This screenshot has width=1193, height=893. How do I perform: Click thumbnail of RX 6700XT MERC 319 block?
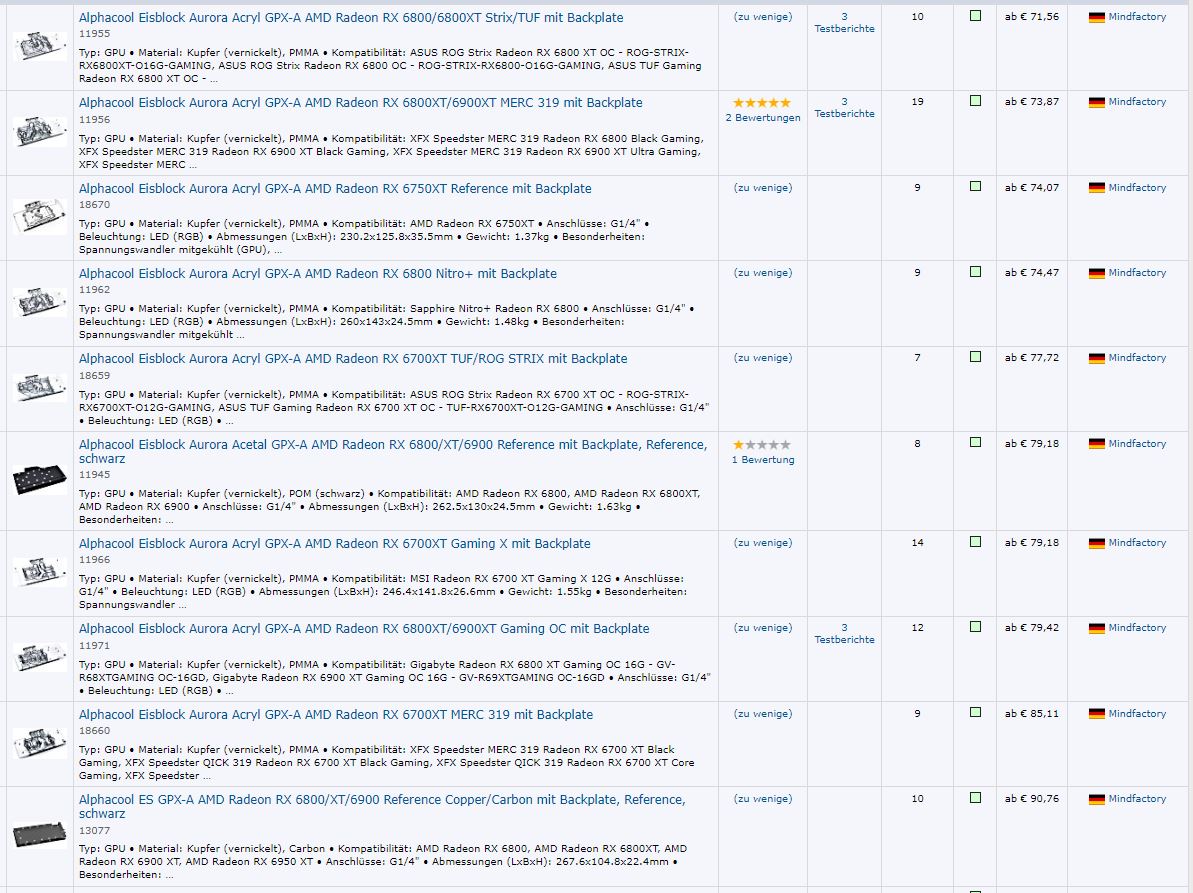pyautogui.click(x=40, y=743)
